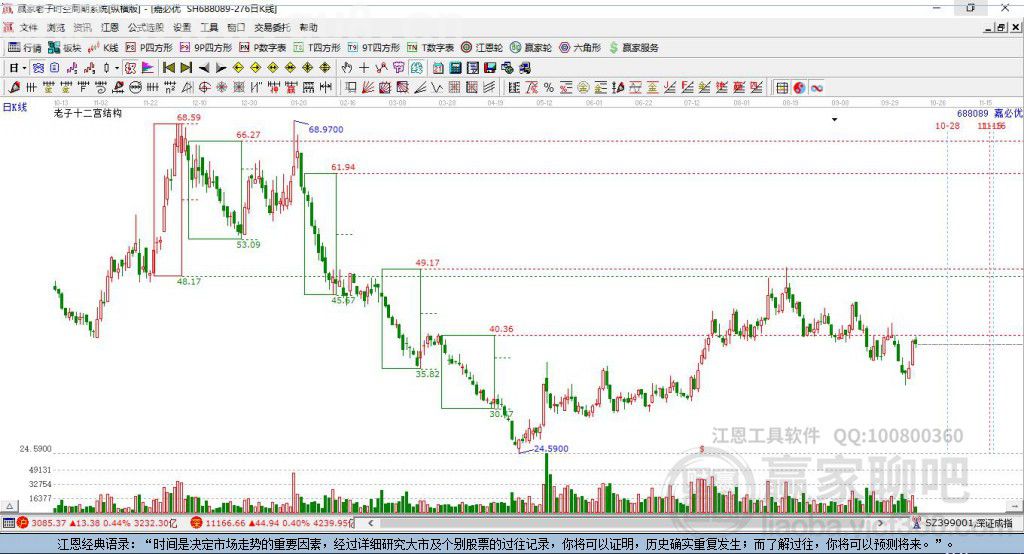Select the target circle crosshair tool
This screenshot has height=554, width=1024.
pyautogui.click(x=204, y=88)
